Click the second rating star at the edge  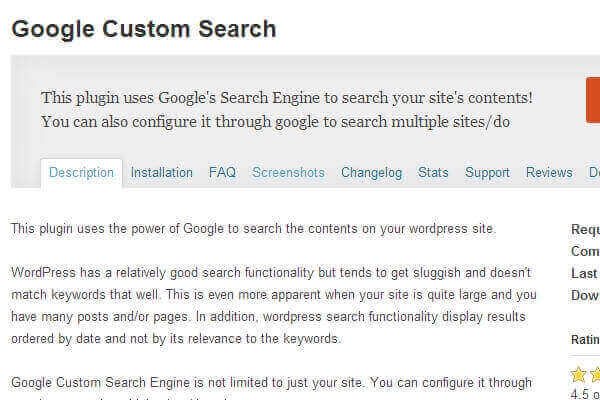595,376
